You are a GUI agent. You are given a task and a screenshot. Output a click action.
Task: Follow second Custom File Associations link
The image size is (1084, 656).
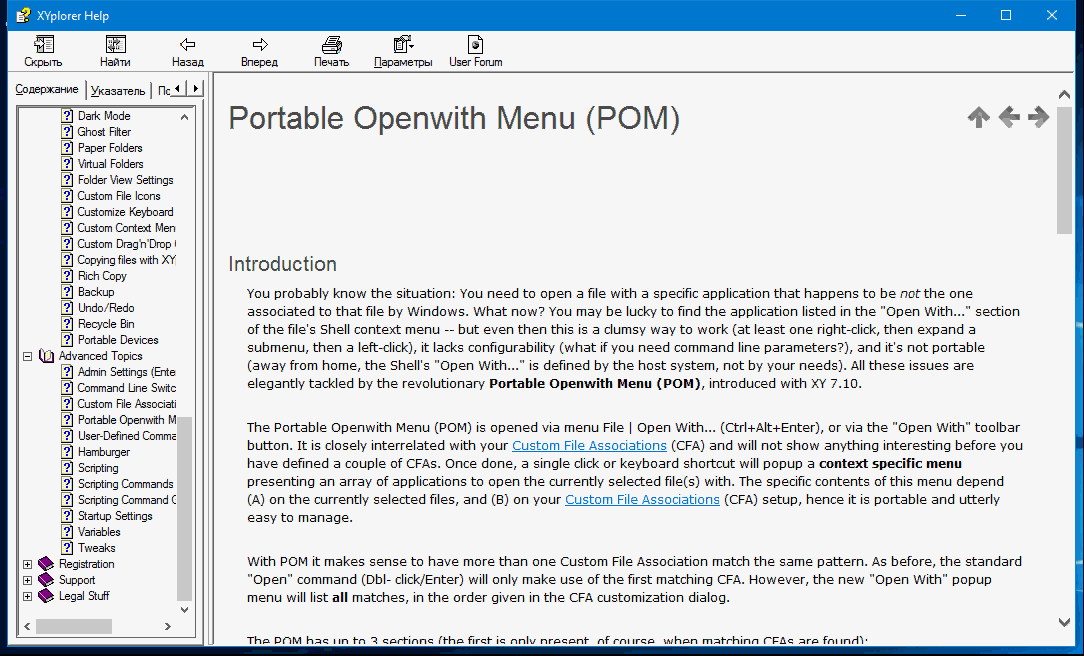(x=642, y=499)
